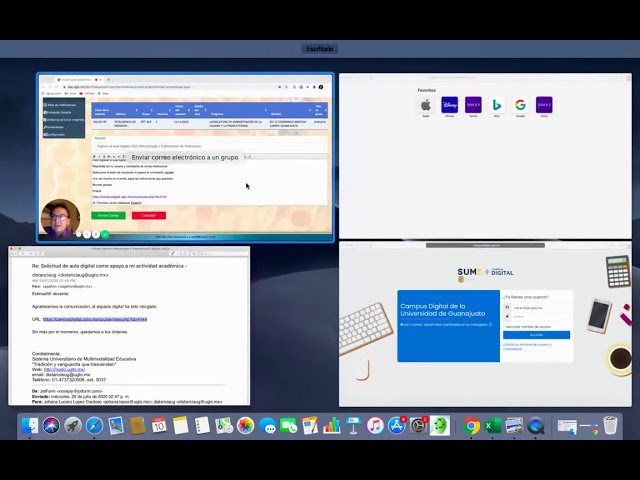The image size is (640, 480).
Task: Click the blue "Acceder" login button
Action: tap(537, 335)
